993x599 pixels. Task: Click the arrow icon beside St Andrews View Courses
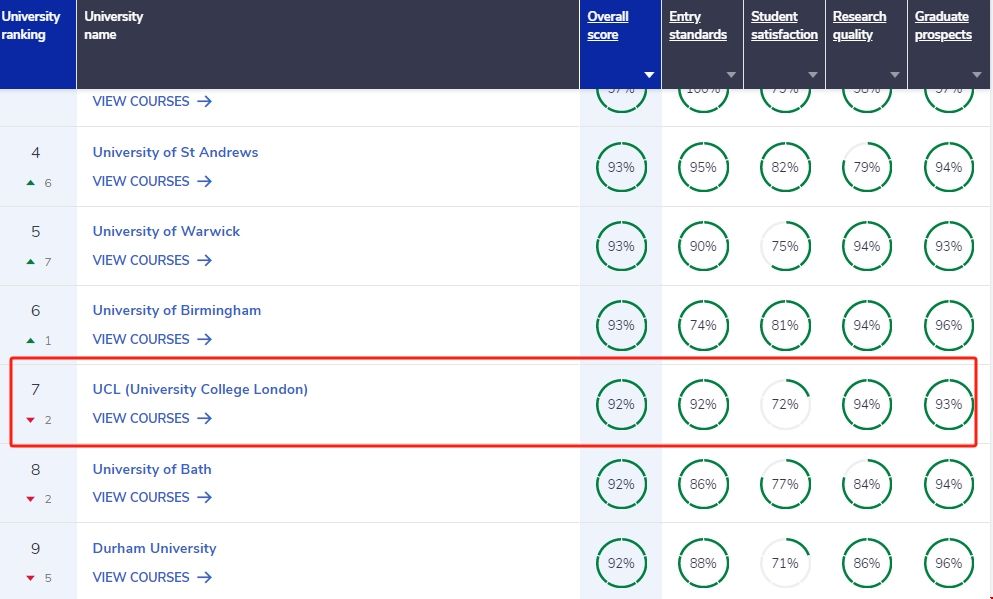click(204, 181)
